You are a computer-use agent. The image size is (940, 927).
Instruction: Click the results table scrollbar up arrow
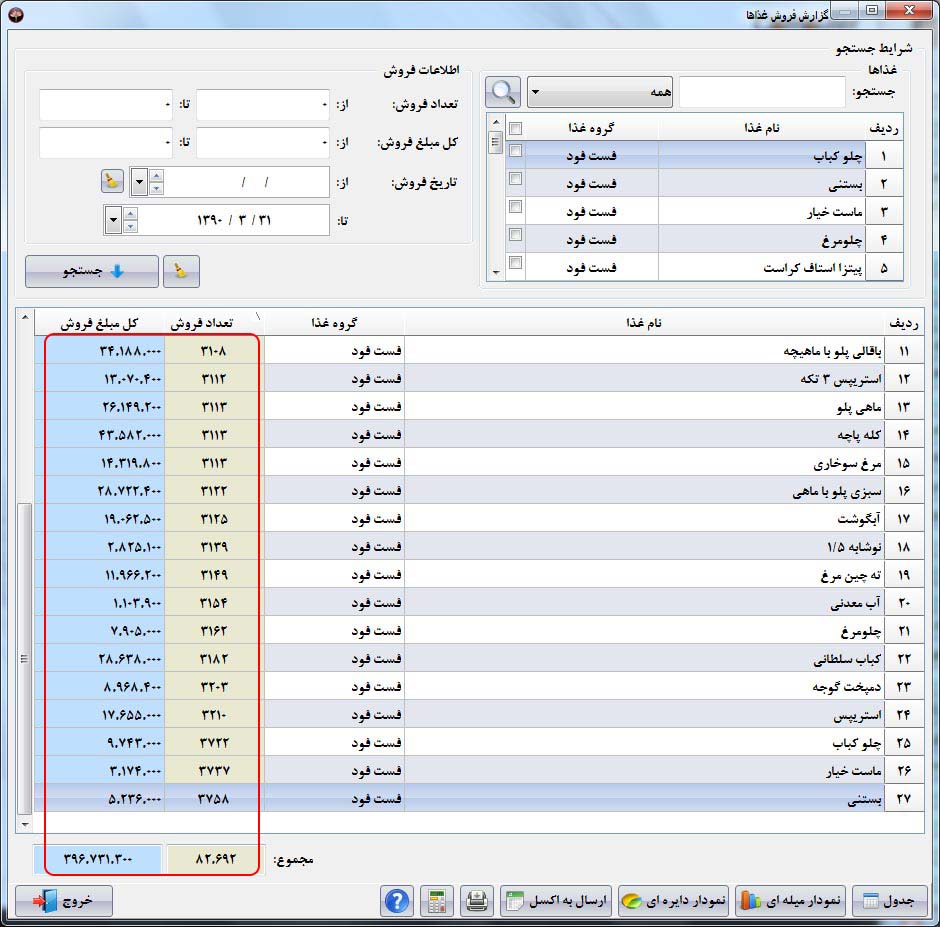[25, 317]
